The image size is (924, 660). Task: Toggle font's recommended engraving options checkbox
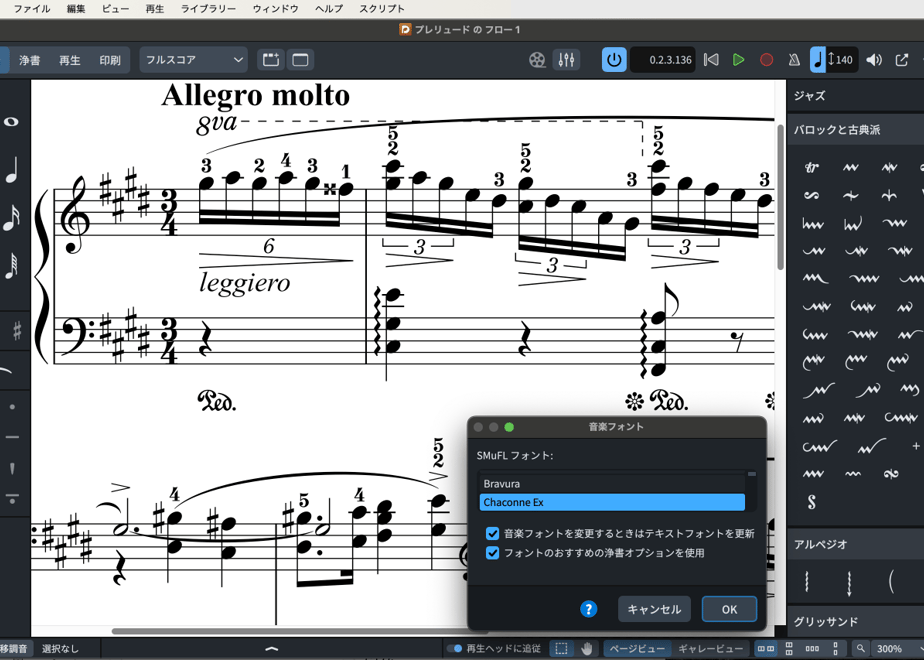pos(493,553)
